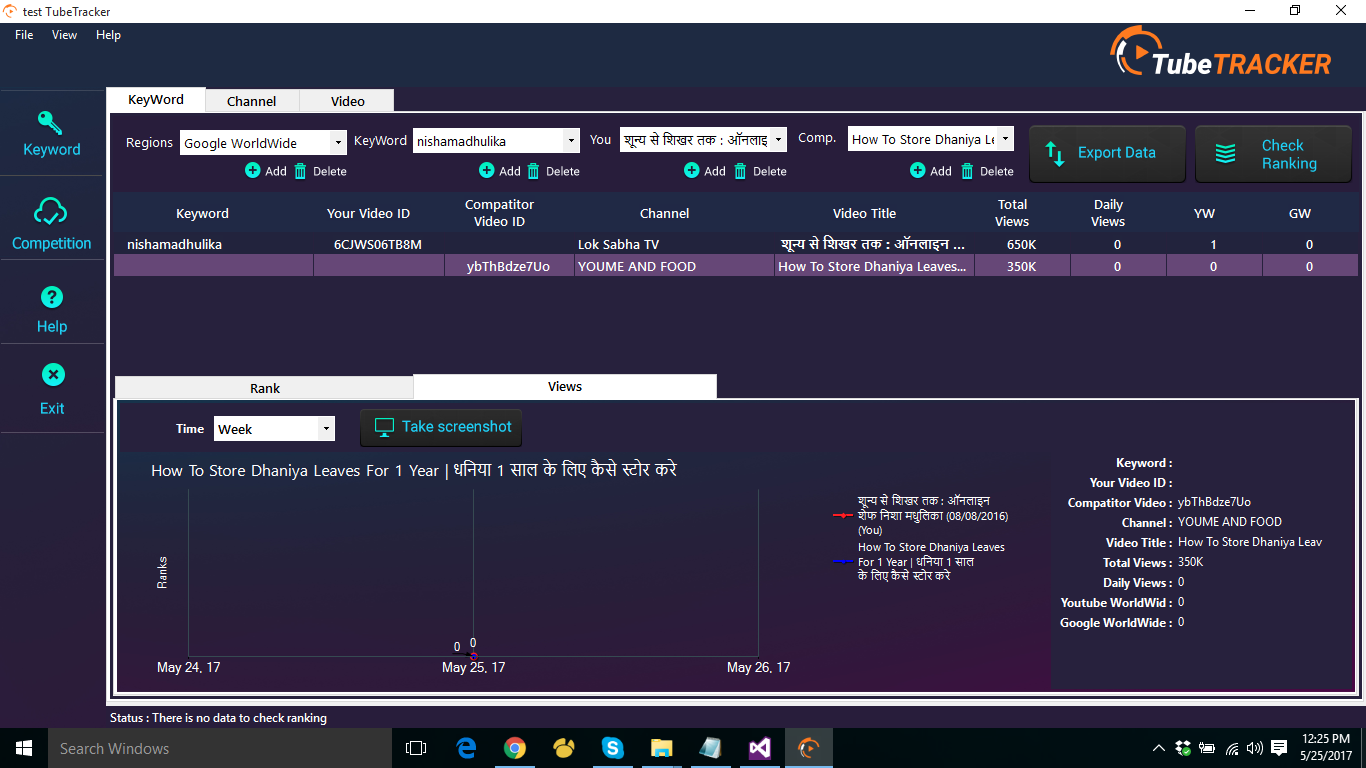Image resolution: width=1366 pixels, height=768 pixels.
Task: Show hidden system tray icons
Action: 1159,748
